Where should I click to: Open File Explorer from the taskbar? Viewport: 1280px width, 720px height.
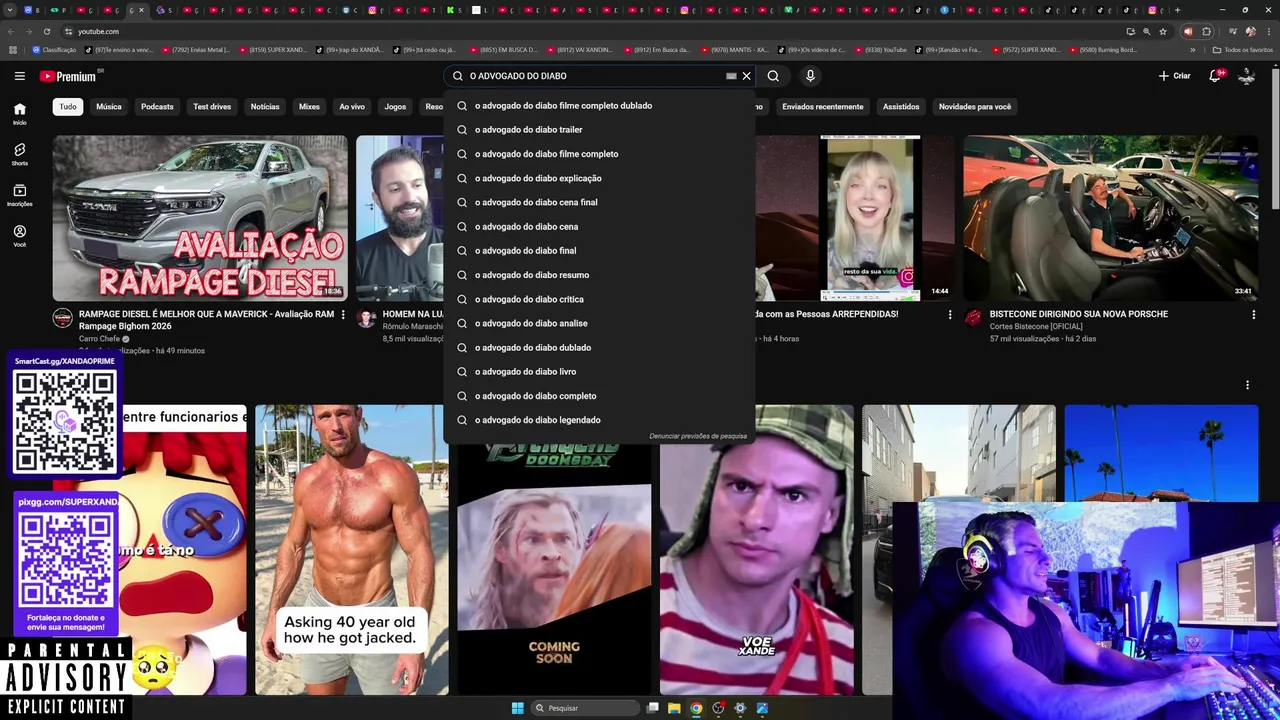pyautogui.click(x=674, y=708)
